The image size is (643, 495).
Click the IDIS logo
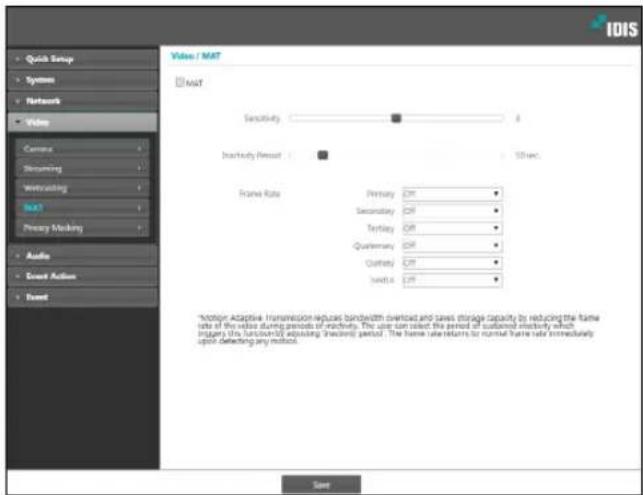click(x=614, y=27)
